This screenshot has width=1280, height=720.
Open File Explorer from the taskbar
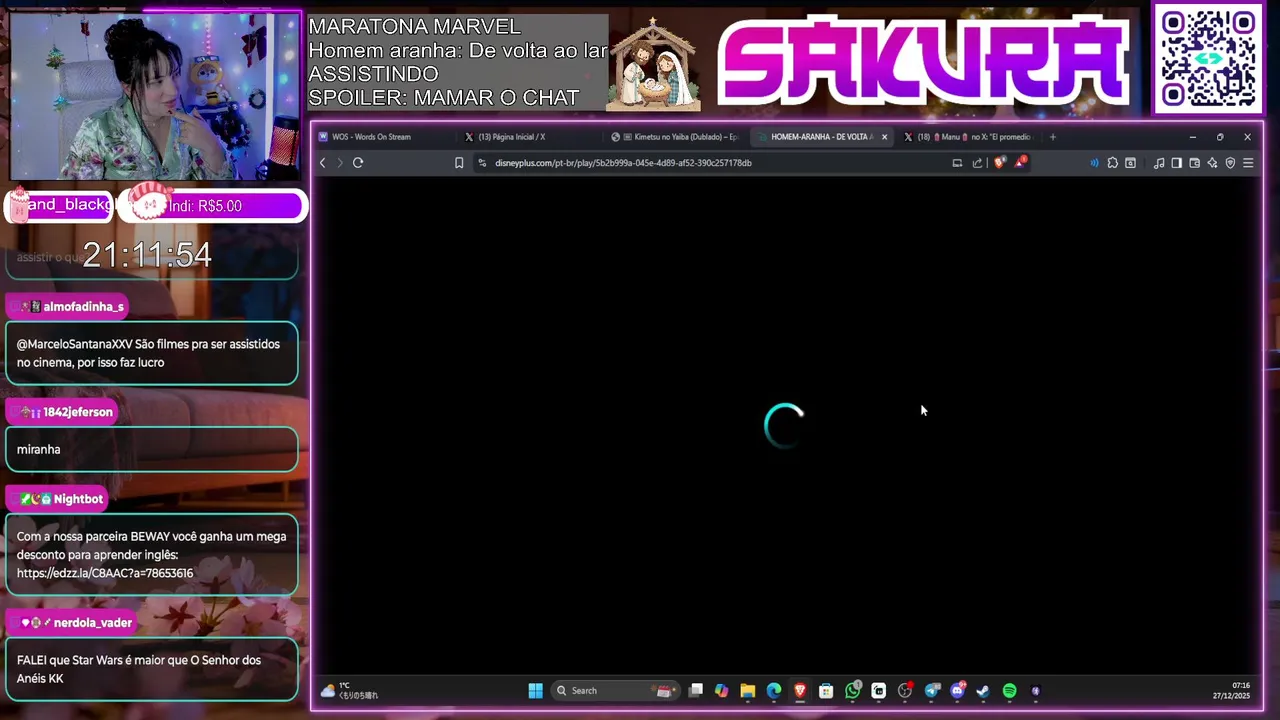click(x=747, y=691)
